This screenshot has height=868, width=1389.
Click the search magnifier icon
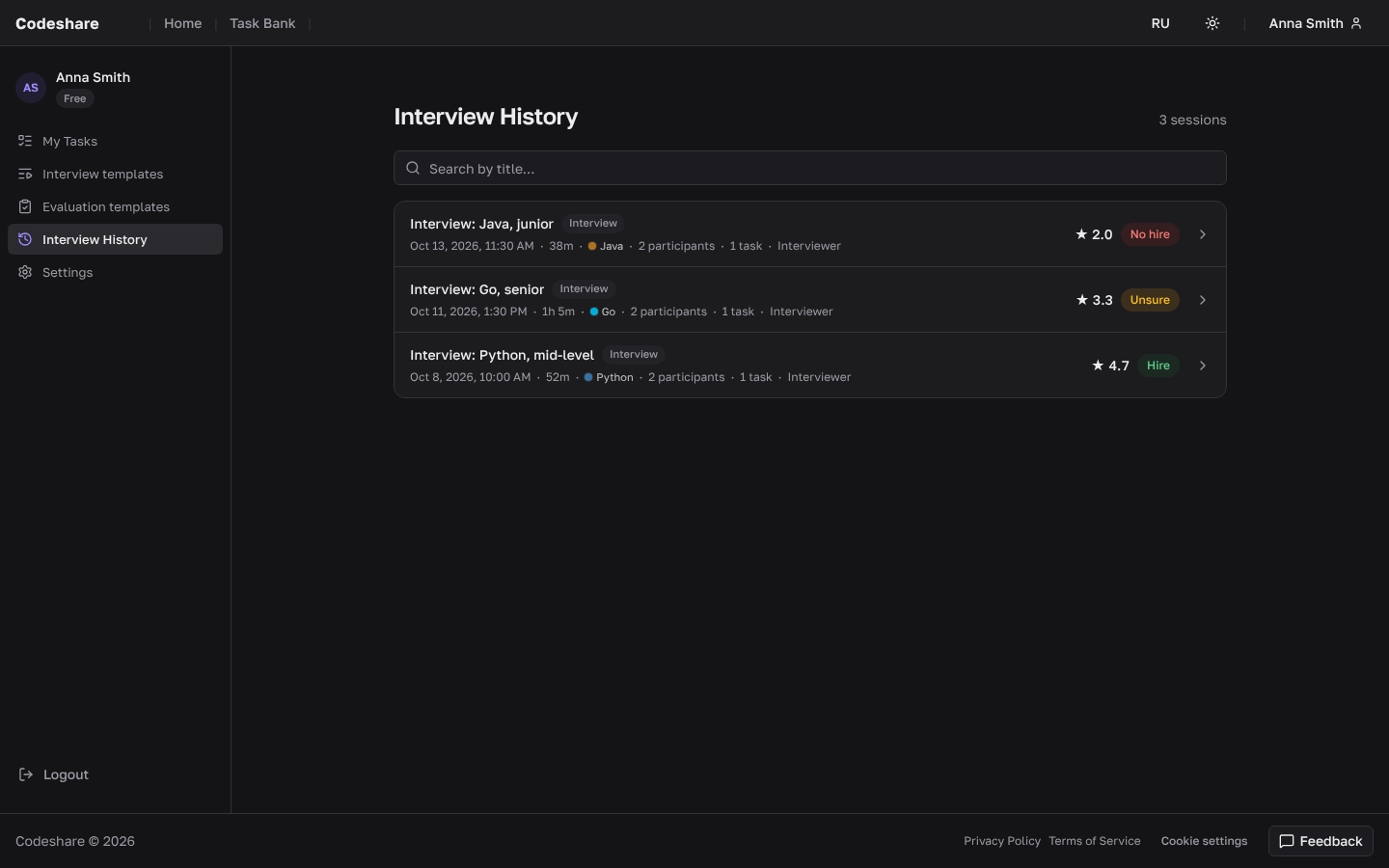[413, 168]
